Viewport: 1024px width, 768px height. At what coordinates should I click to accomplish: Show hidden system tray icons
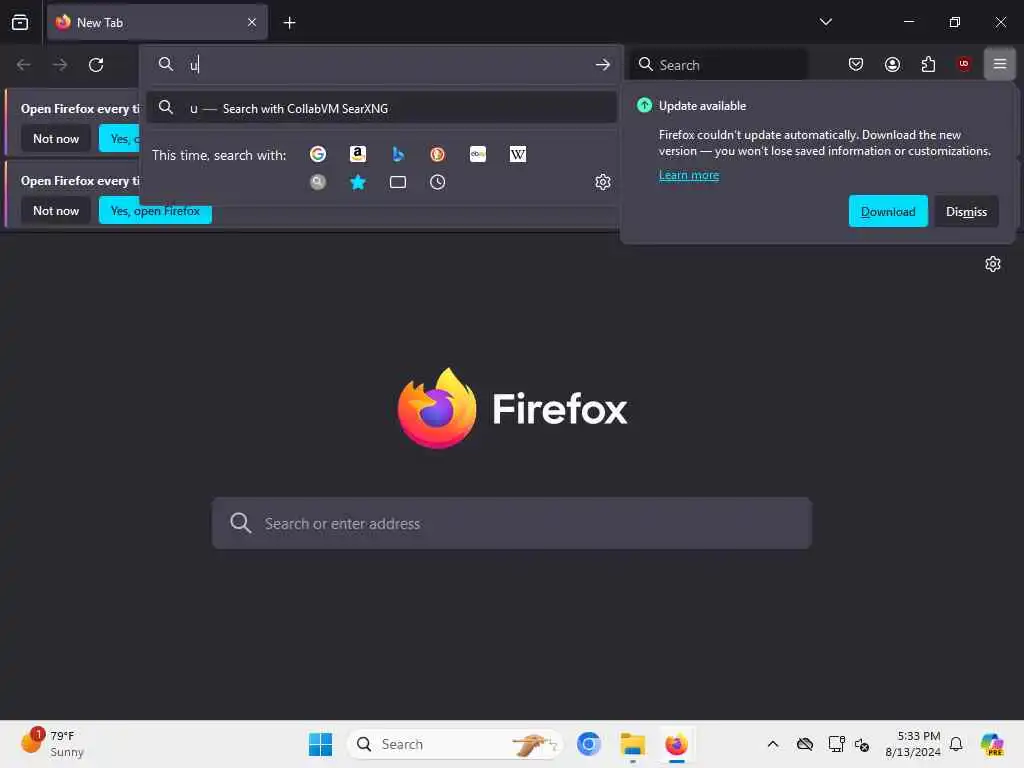coord(773,744)
